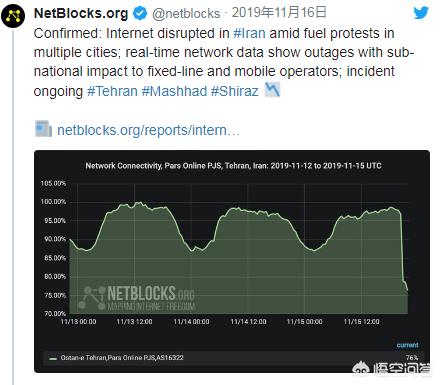Click the green legend marker for Ostan-e Tehran

point(53,359)
